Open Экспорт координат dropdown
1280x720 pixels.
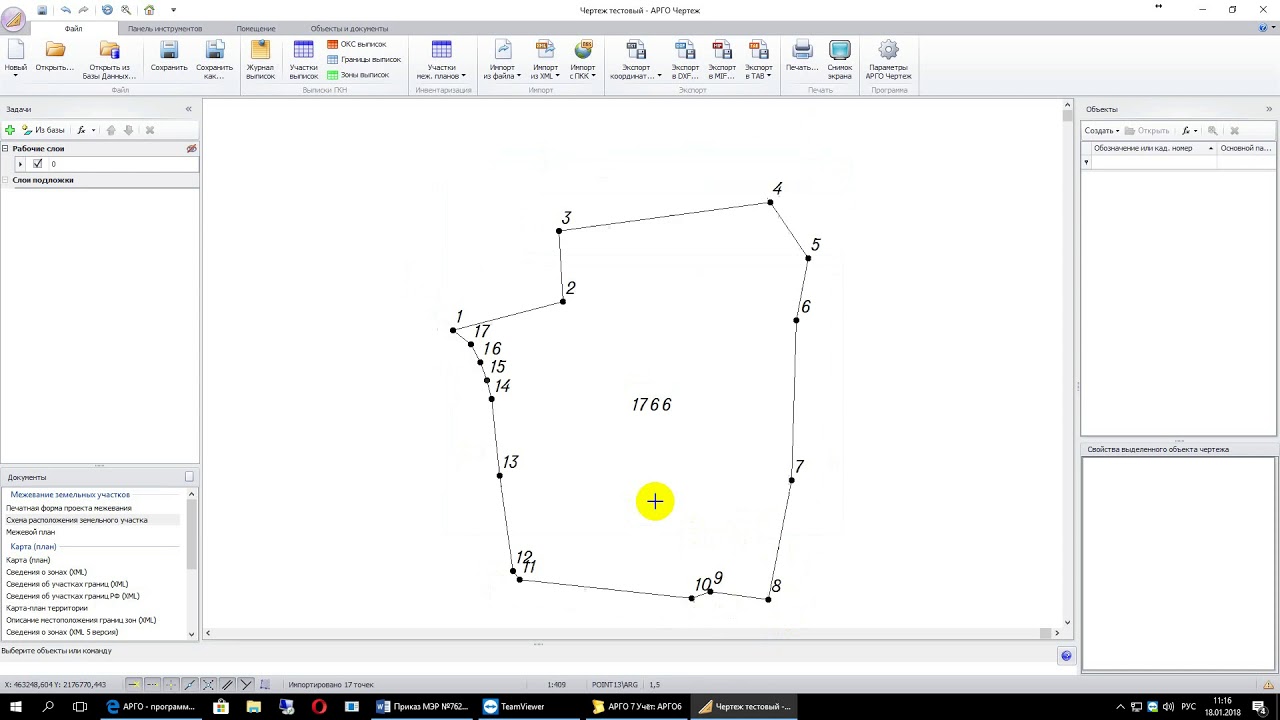(636, 59)
